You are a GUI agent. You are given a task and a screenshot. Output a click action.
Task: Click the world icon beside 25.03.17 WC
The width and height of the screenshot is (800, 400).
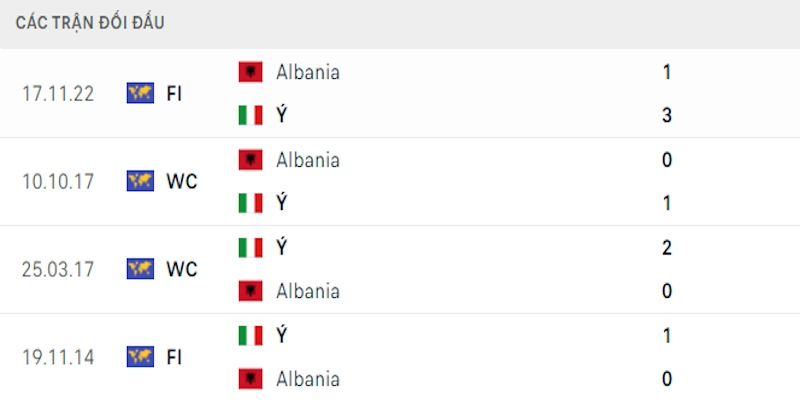[140, 269]
